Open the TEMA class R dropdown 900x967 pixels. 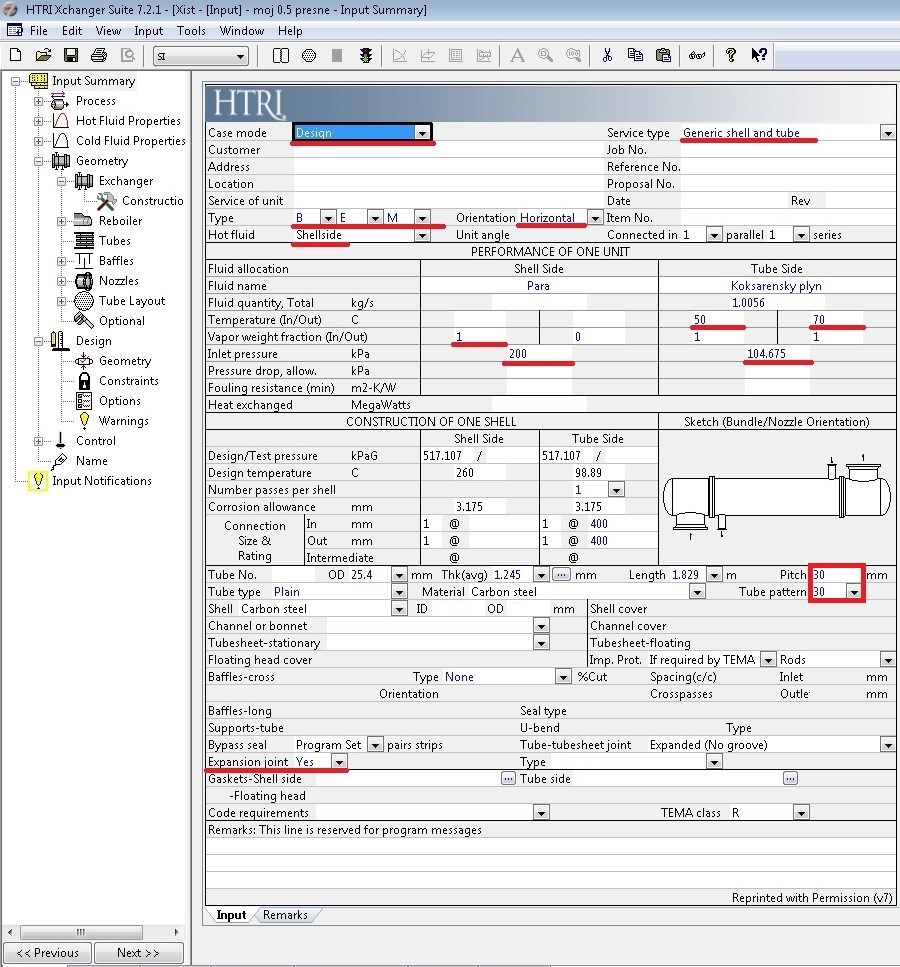click(x=801, y=813)
